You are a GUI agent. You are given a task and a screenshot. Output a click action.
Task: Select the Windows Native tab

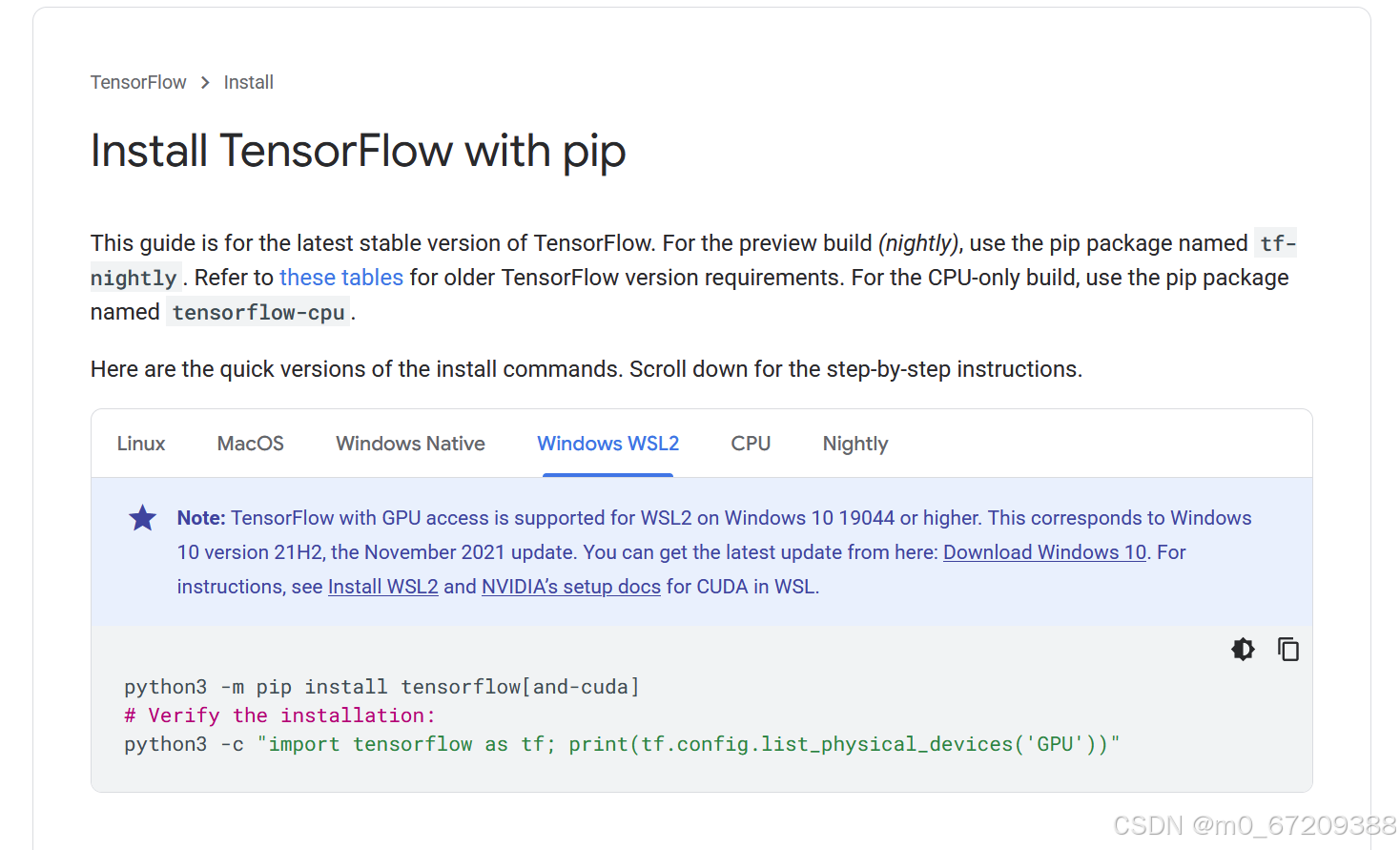point(410,444)
